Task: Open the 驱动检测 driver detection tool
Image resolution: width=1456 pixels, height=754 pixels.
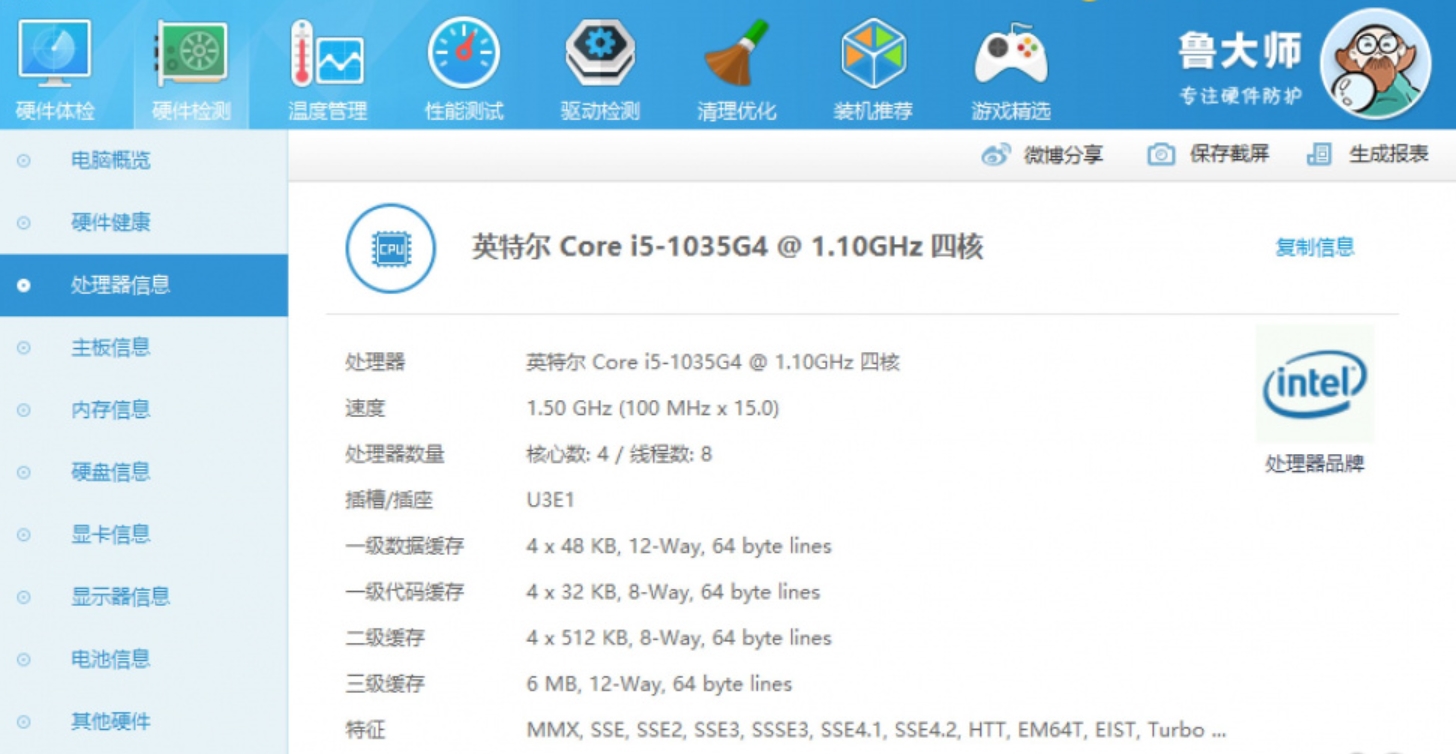Action: point(598,60)
